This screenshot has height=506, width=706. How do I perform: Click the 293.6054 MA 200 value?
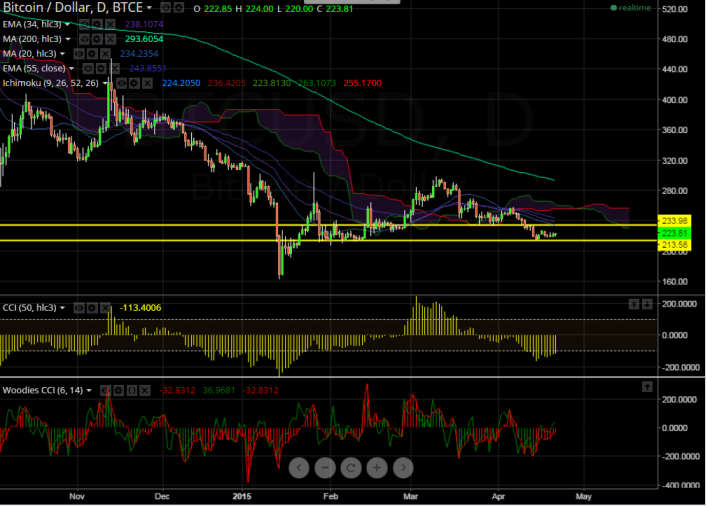[x=144, y=39]
